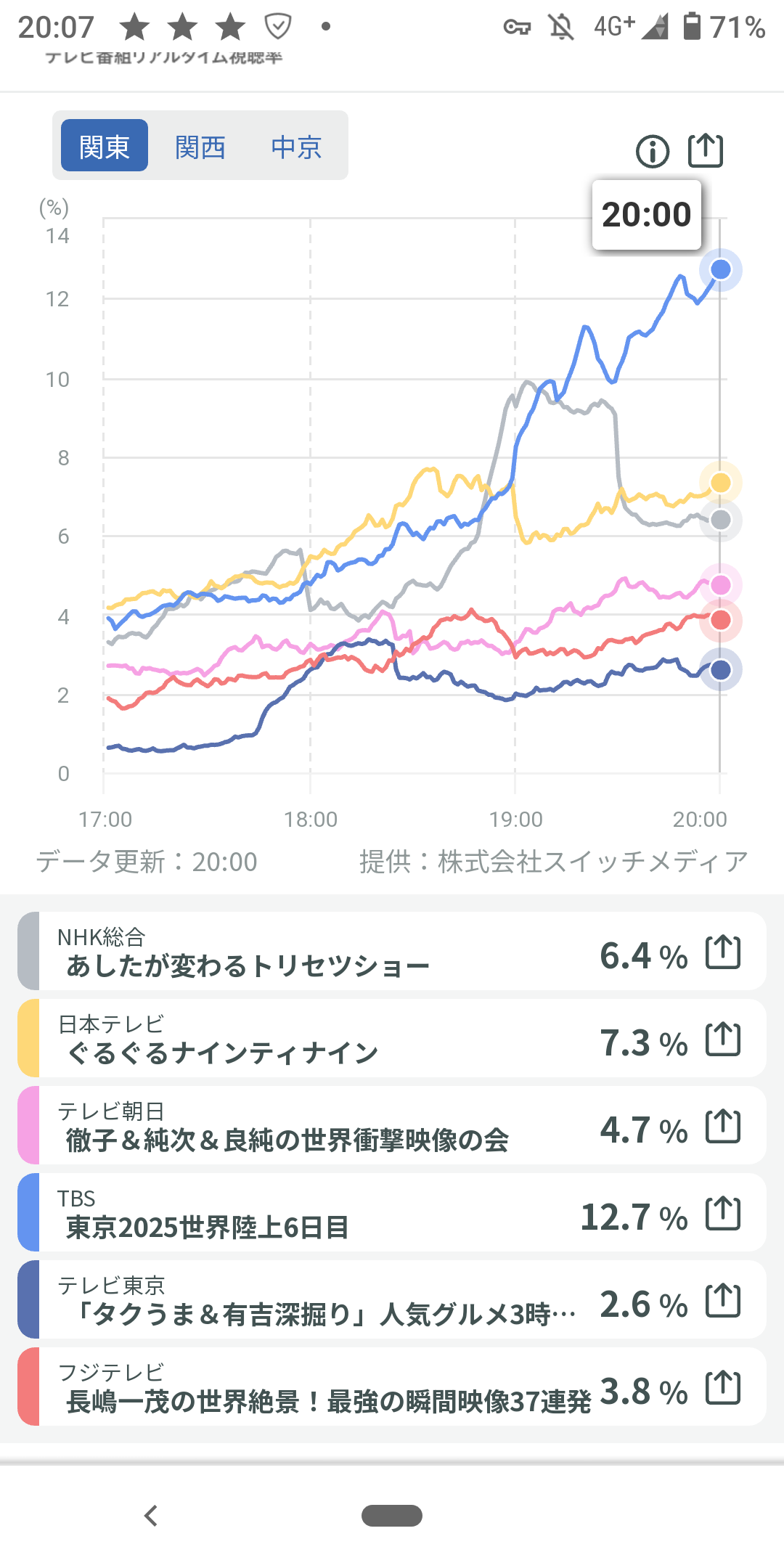The width and height of the screenshot is (784, 1568).
Task: Switch to the 関西 region tab
Action: click(200, 146)
